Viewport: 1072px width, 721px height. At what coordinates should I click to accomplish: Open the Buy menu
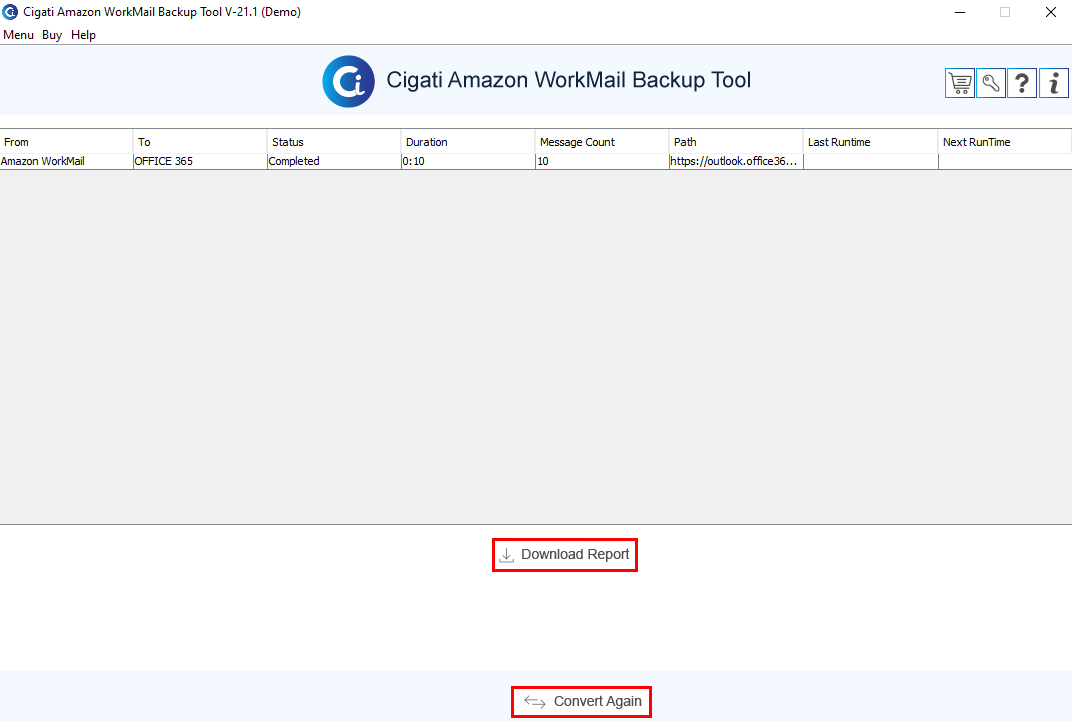click(x=52, y=35)
